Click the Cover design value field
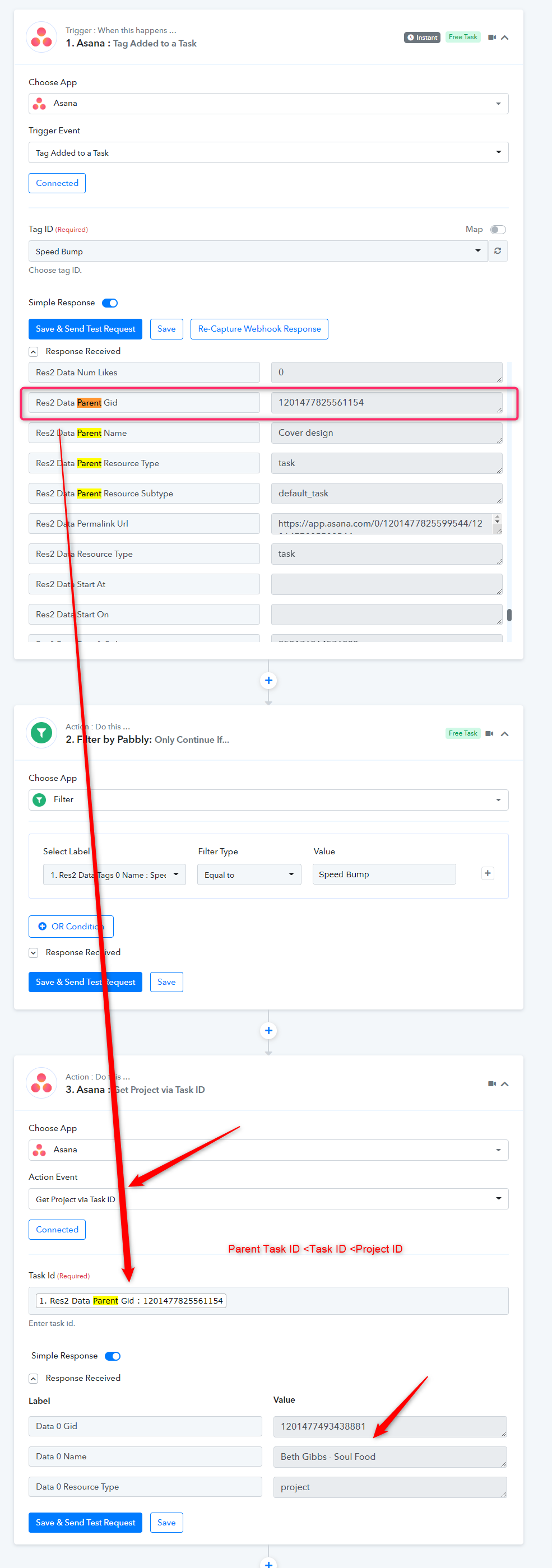 click(x=387, y=433)
